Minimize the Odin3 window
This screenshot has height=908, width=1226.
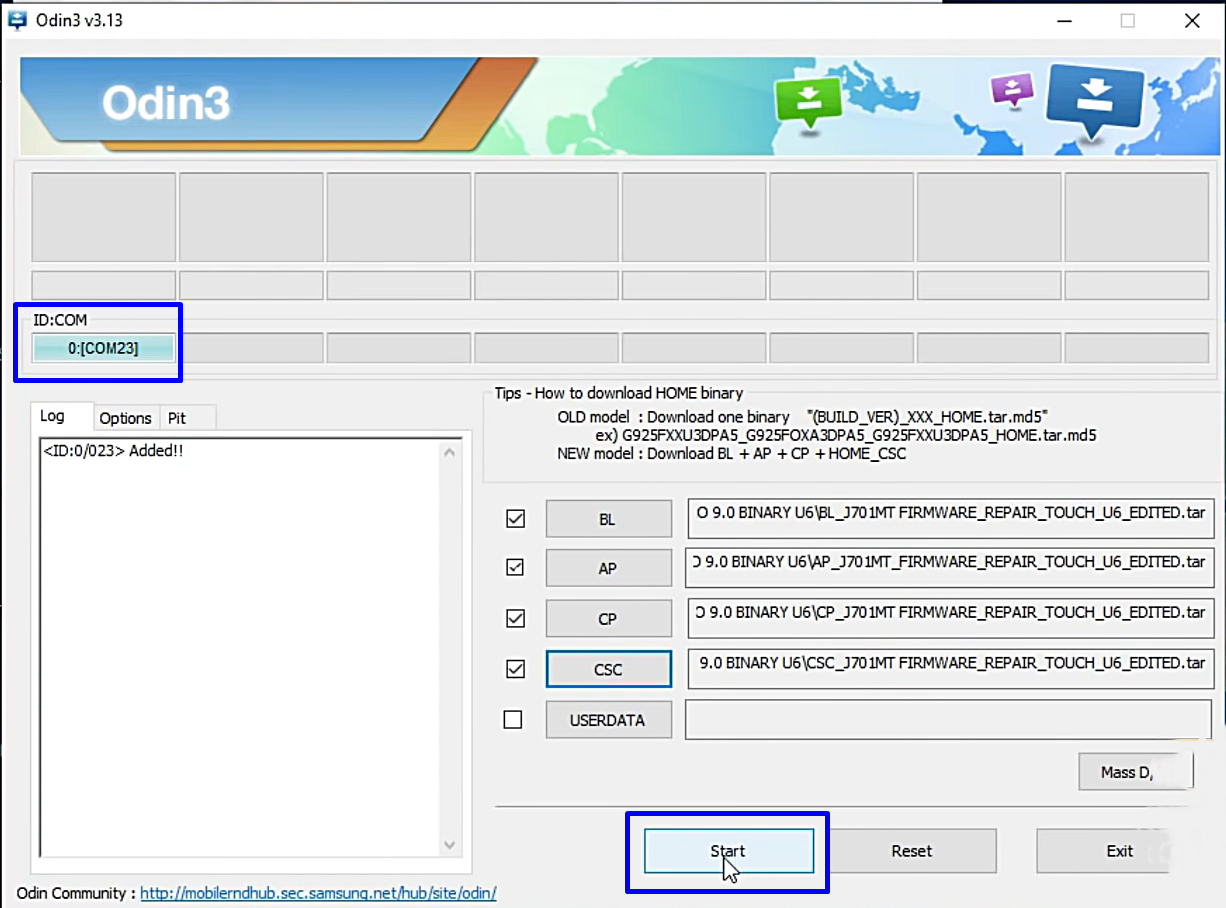coord(1064,20)
